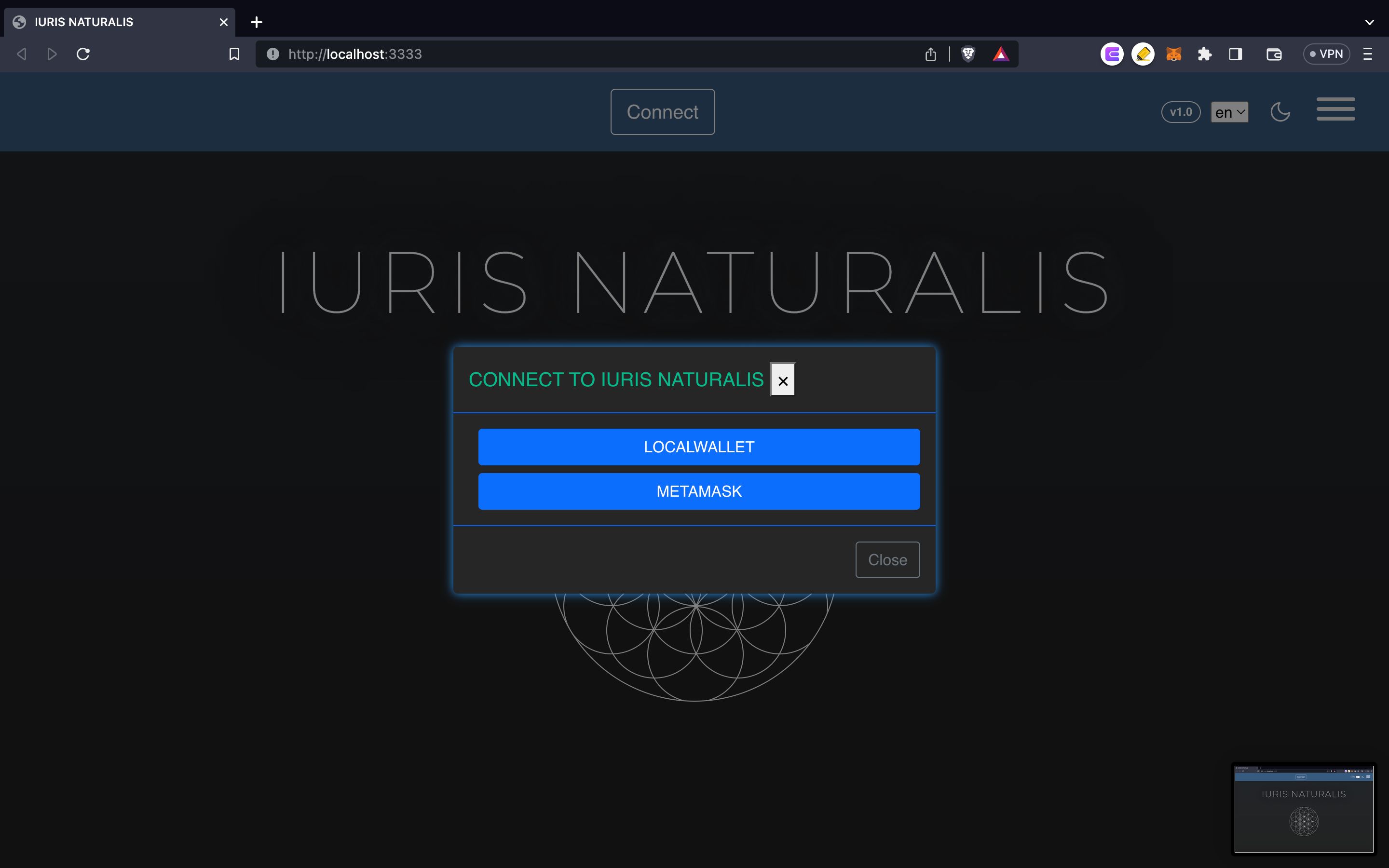
Task: Close the IURIS NATURALIS tab
Action: click(x=224, y=22)
